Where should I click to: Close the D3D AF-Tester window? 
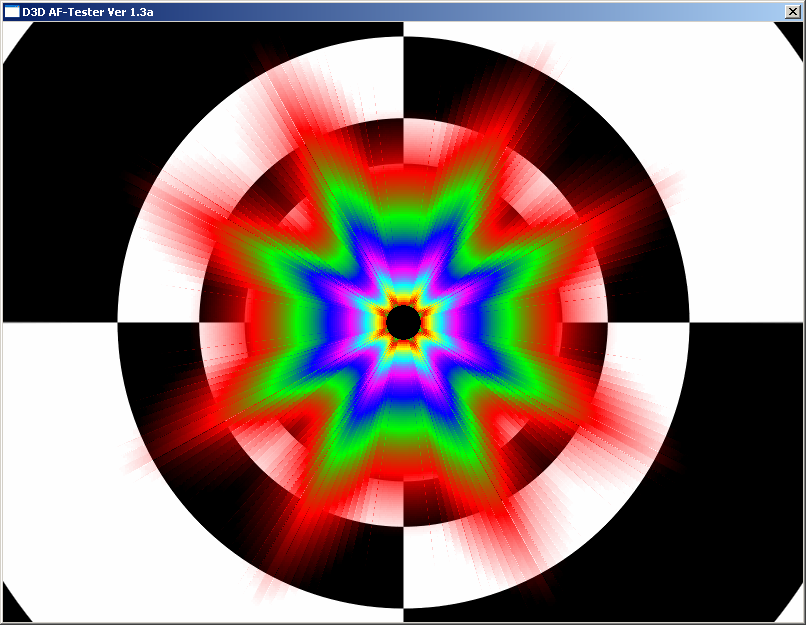(x=793, y=11)
